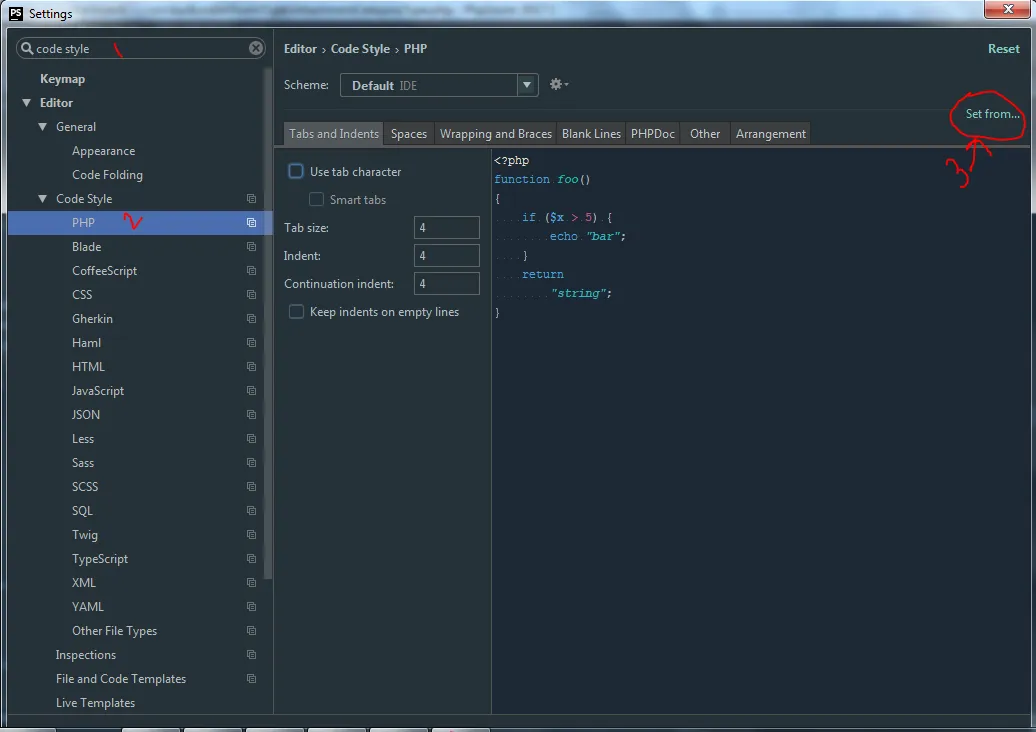Click project-level icon beside HTML
This screenshot has height=732, width=1036.
pos(251,367)
